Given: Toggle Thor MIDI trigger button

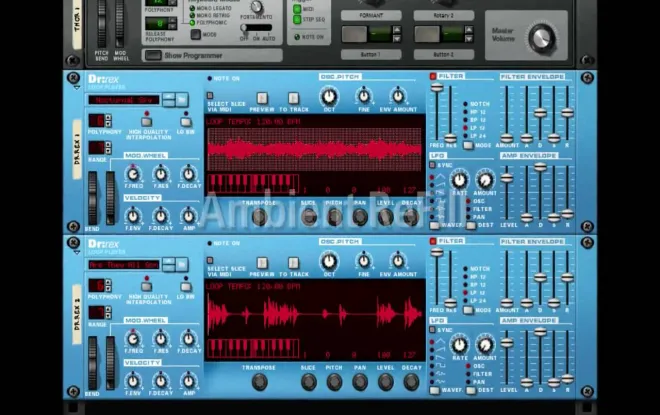Looking at the screenshot, I should (x=297, y=9).
